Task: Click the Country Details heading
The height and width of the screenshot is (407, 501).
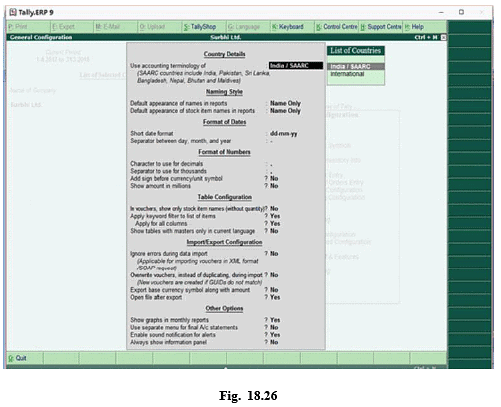Action: 224,54
